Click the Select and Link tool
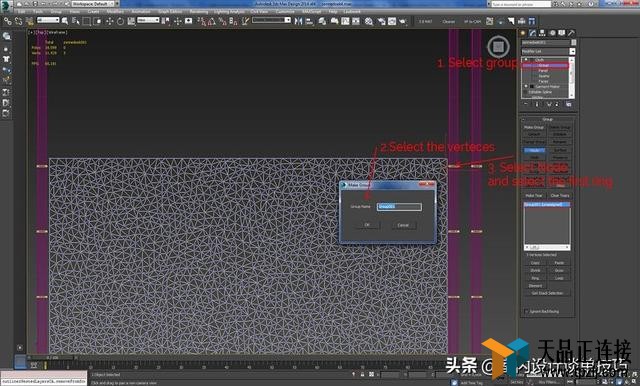This screenshot has width=640, height=386. (x=8, y=21)
